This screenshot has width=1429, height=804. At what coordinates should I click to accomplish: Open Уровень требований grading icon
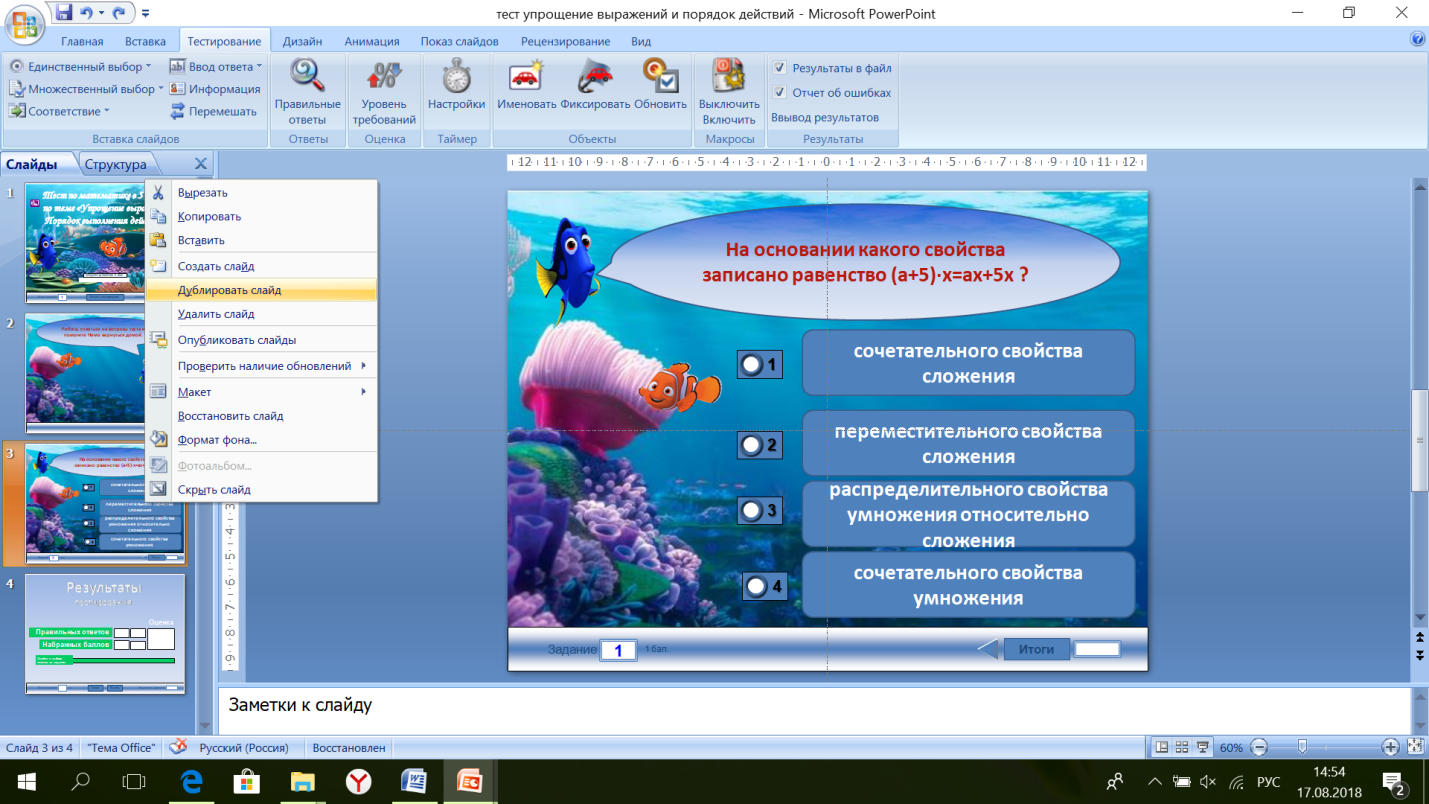tap(384, 76)
